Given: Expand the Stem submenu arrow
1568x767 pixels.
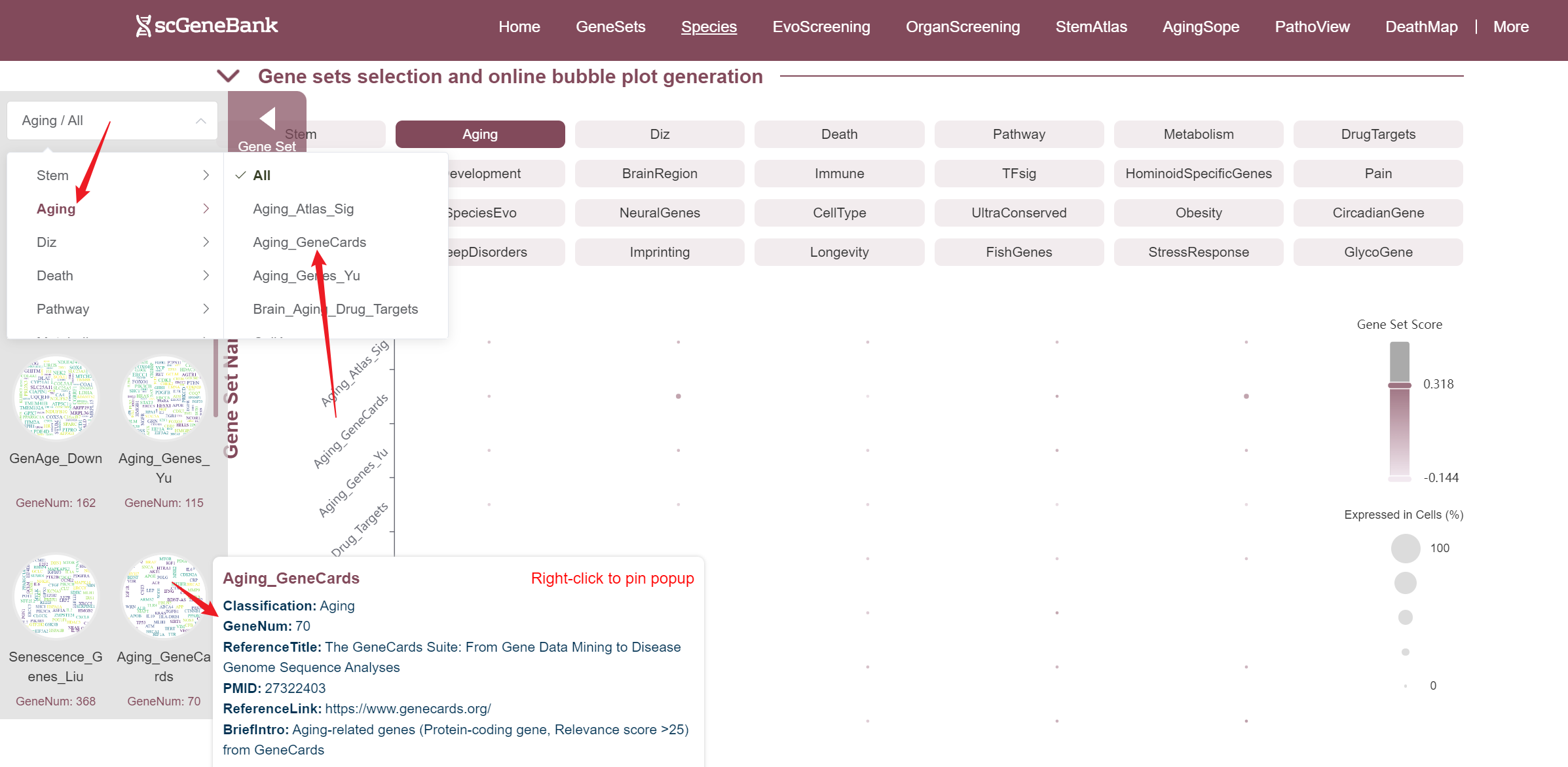Looking at the screenshot, I should (x=206, y=175).
